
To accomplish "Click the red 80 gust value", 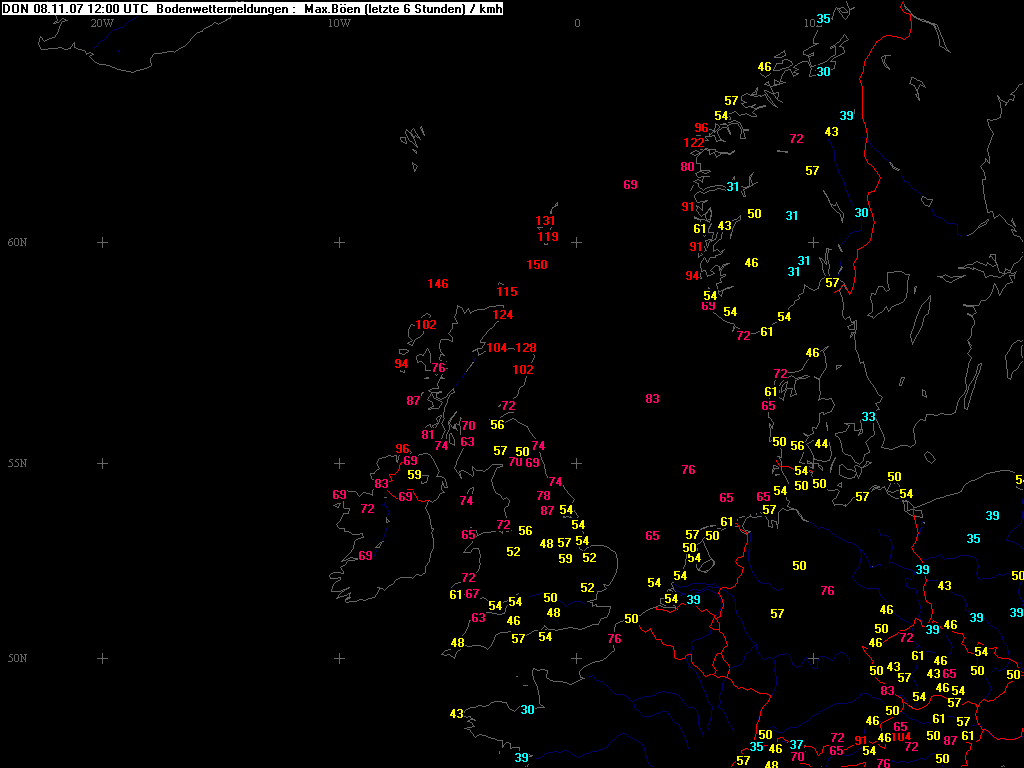I will tap(687, 167).
